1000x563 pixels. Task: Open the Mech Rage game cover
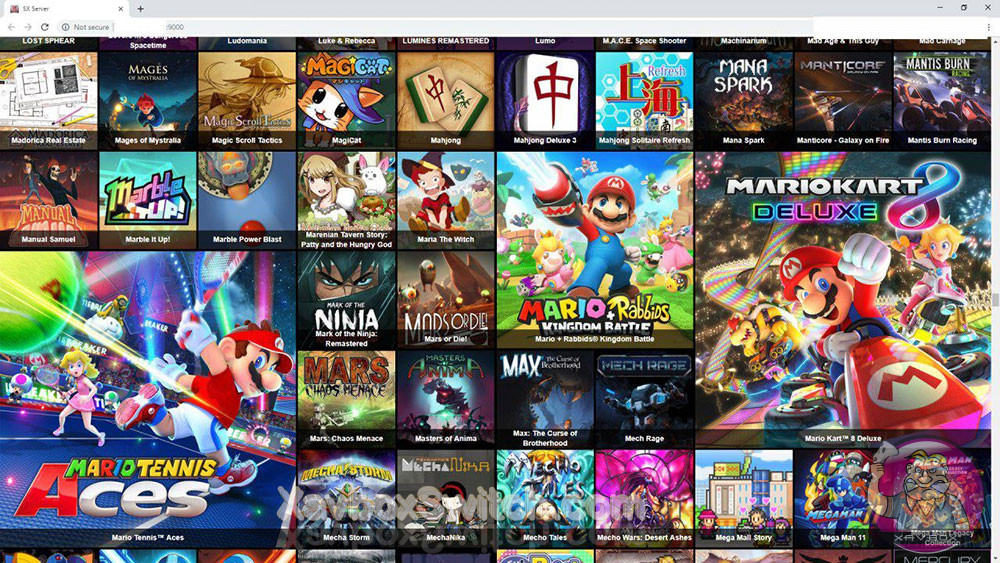click(644, 398)
